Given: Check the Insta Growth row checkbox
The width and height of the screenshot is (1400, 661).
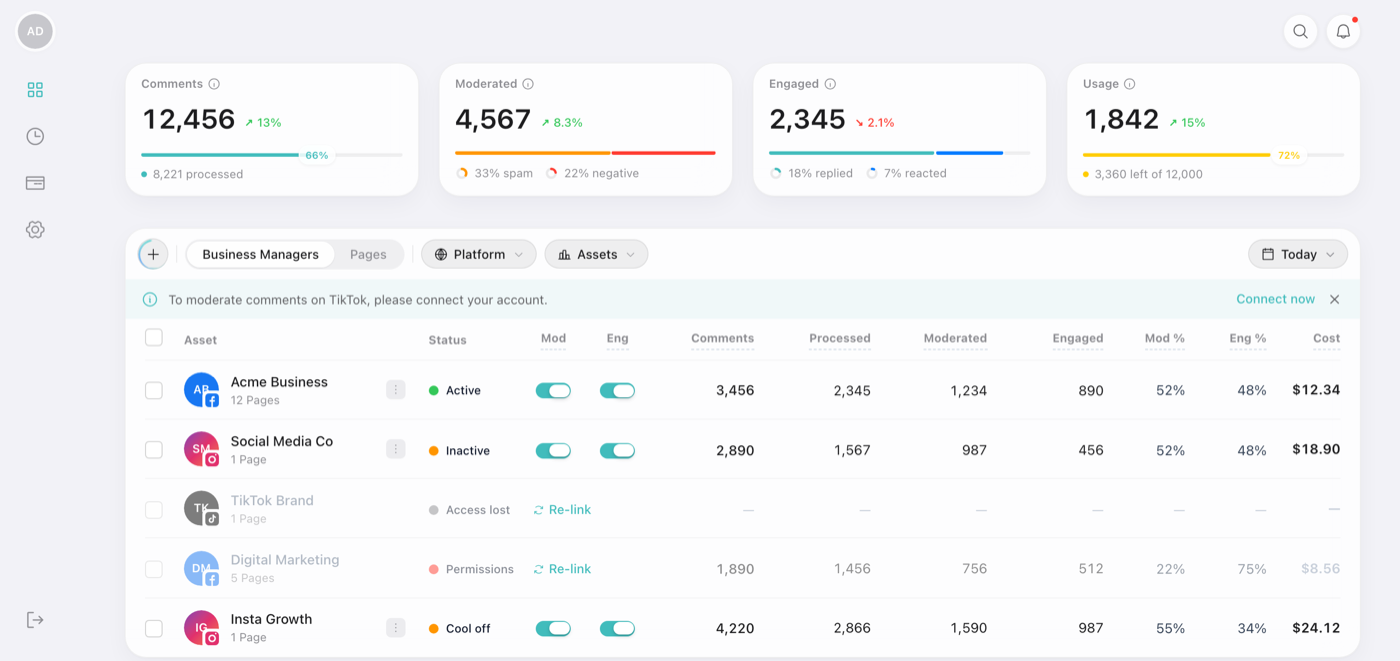Looking at the screenshot, I should click(x=154, y=628).
